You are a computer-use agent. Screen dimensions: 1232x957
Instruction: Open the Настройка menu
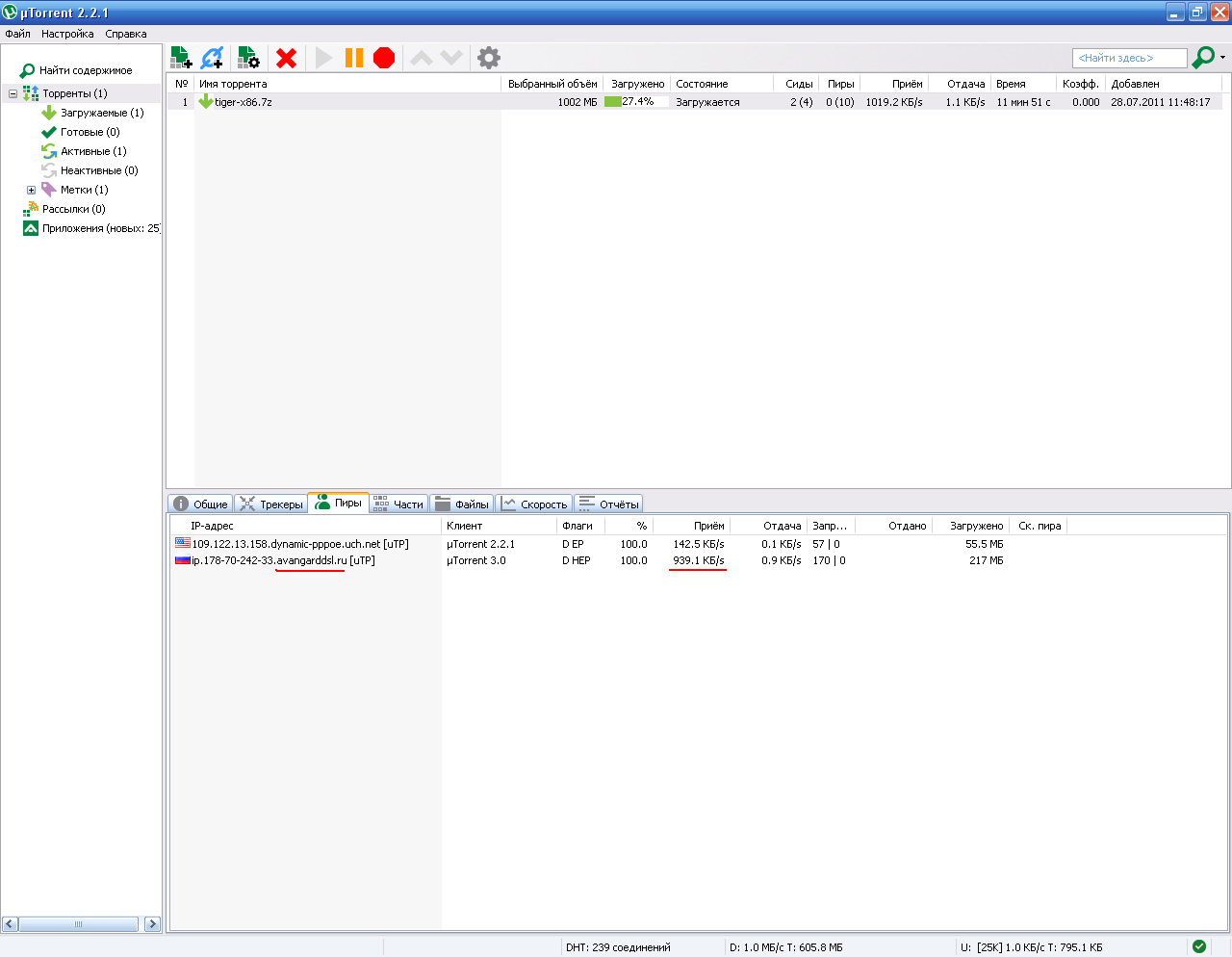click(67, 34)
